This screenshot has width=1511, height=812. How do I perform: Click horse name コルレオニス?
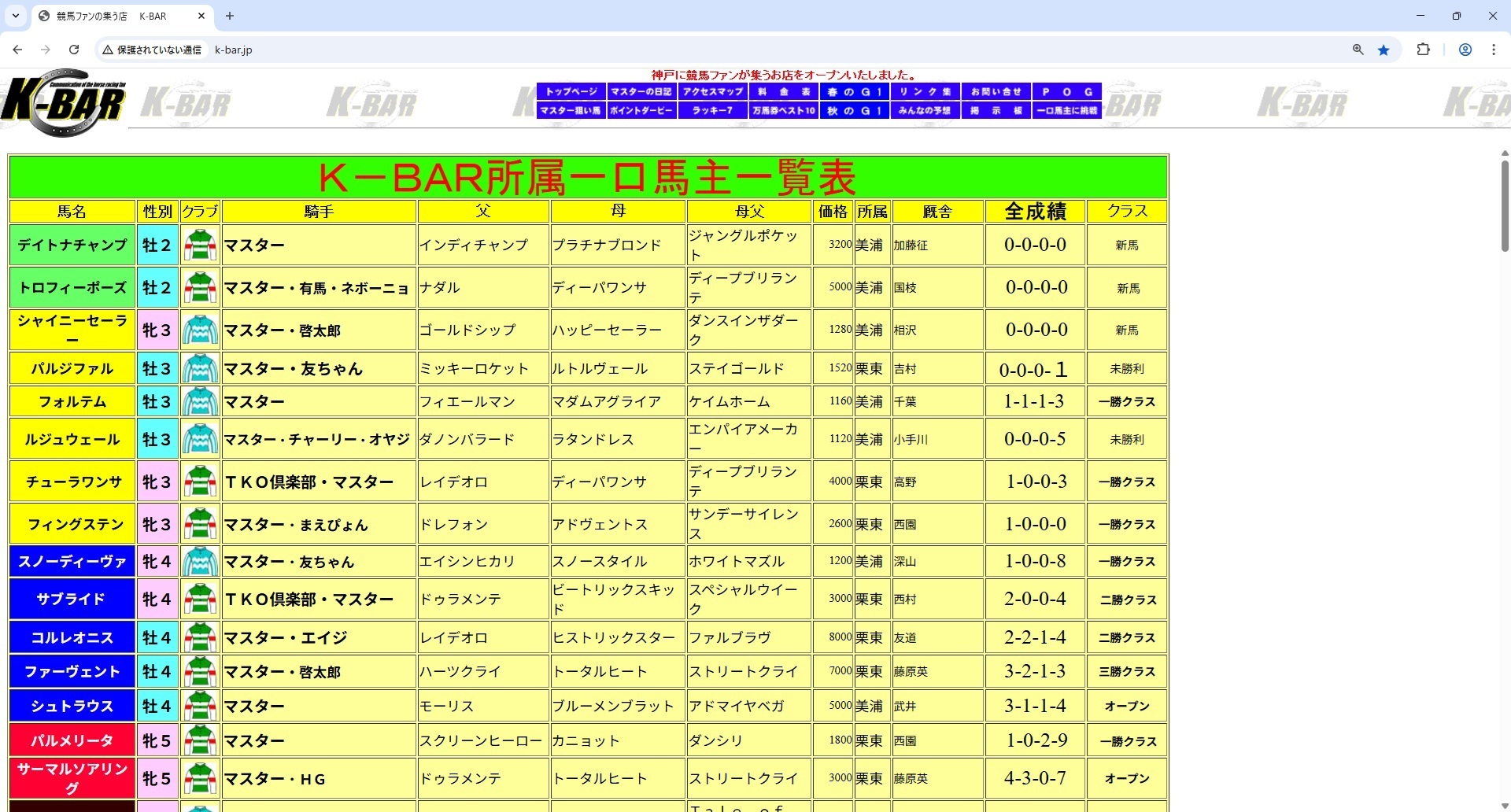(x=72, y=637)
